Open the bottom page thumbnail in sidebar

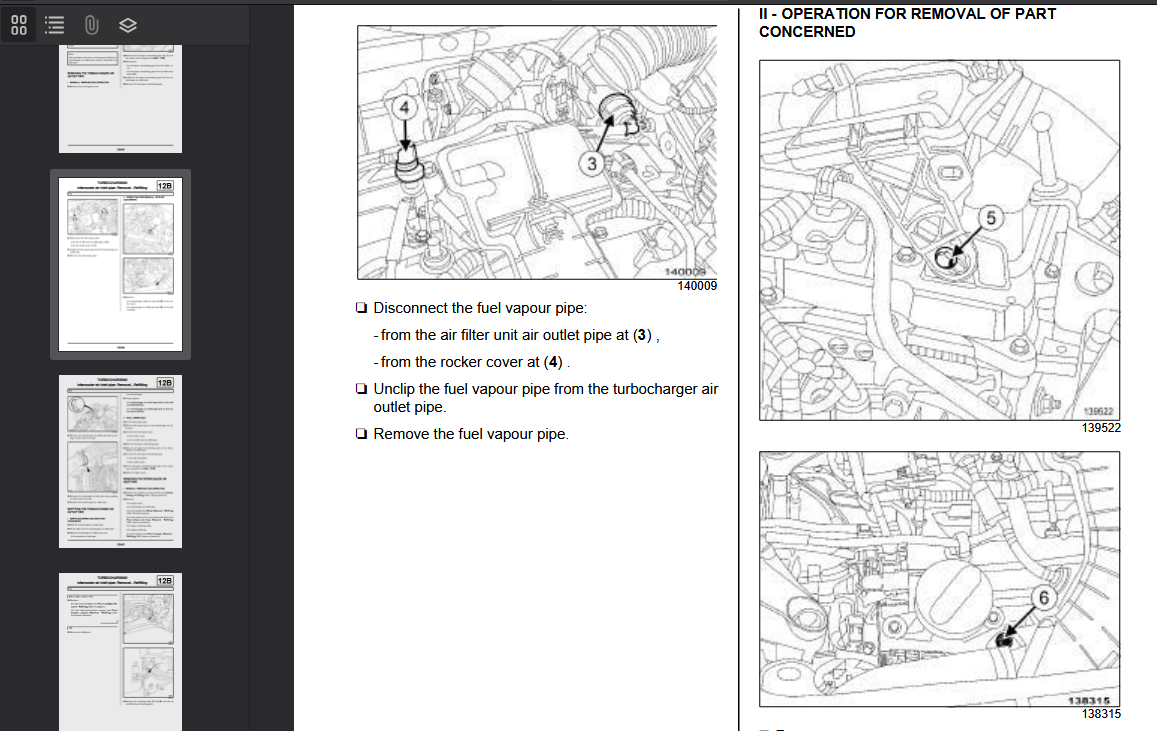coord(120,652)
